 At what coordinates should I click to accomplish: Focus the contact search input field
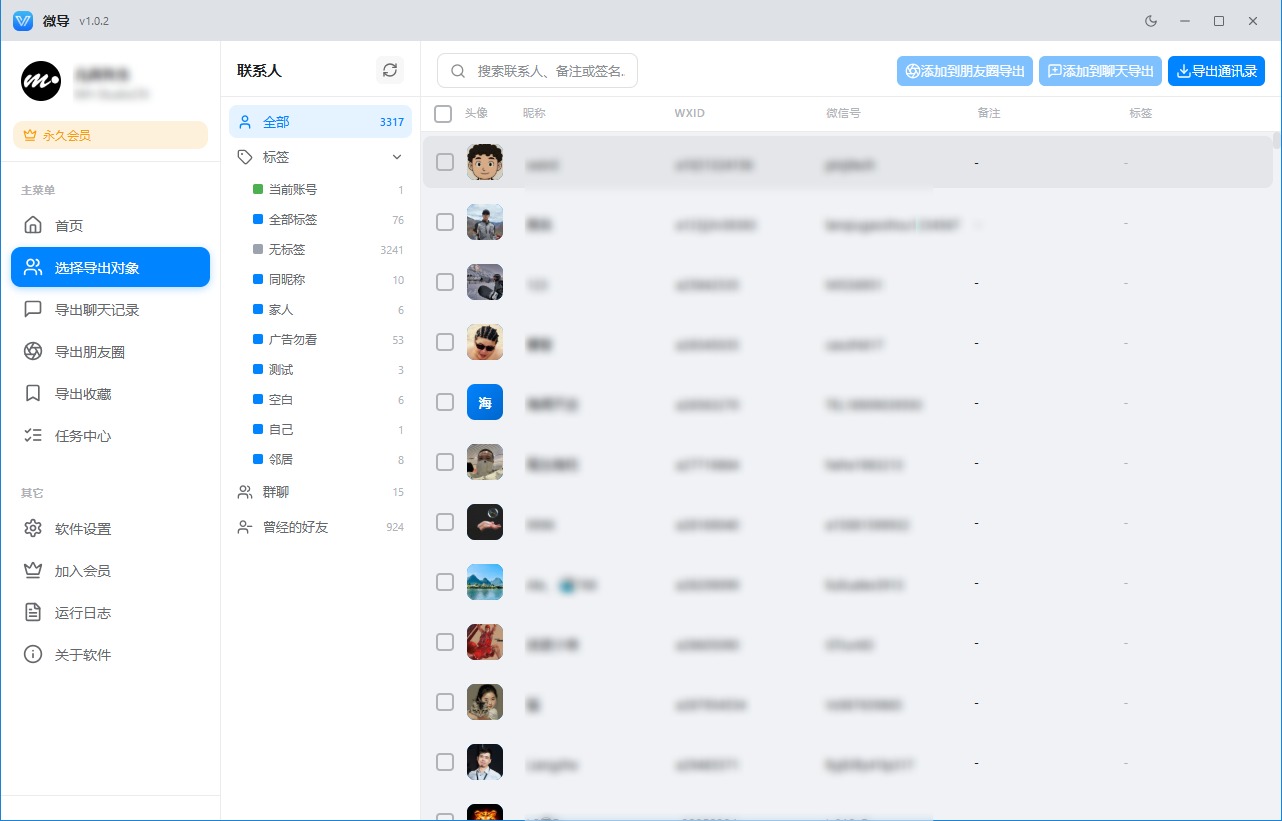coord(537,71)
